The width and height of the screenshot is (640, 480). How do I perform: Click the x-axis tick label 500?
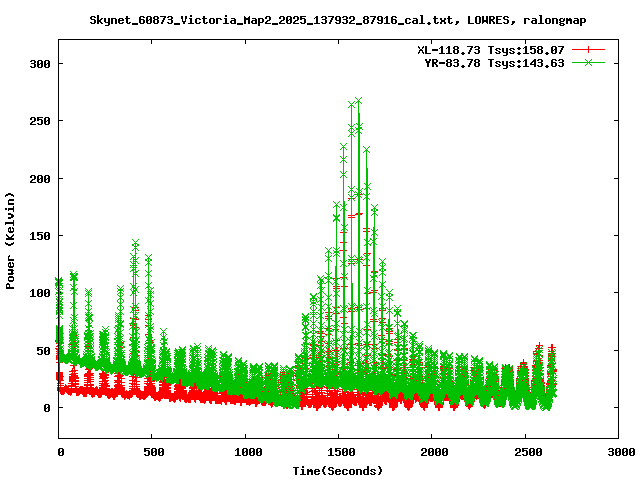[x=154, y=452]
